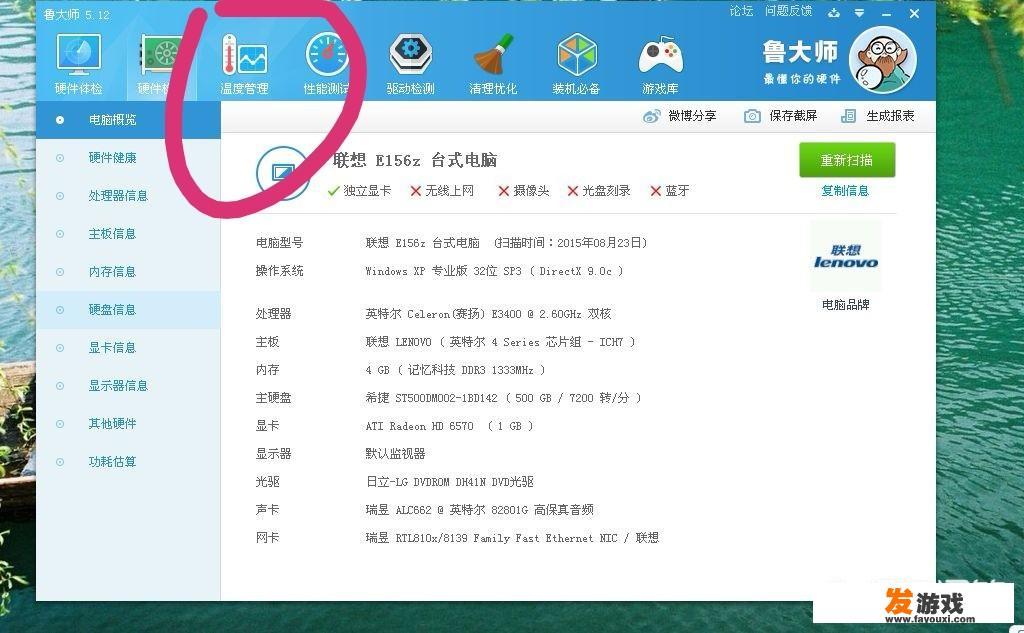Click 微博分享 text
The height and width of the screenshot is (633, 1024).
point(692,116)
